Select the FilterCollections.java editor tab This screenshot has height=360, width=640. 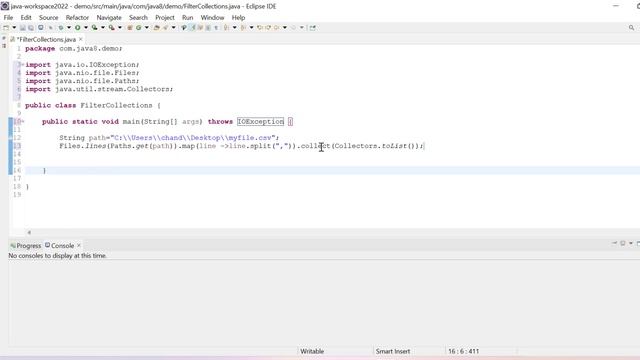[46, 40]
